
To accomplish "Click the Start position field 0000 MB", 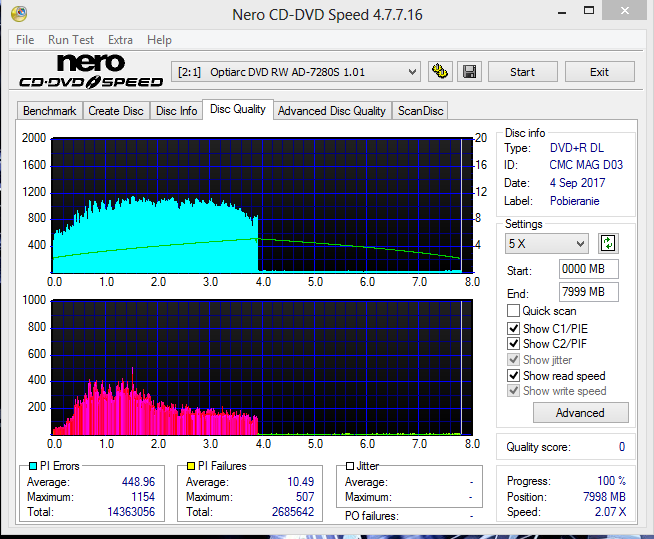I will click(589, 269).
